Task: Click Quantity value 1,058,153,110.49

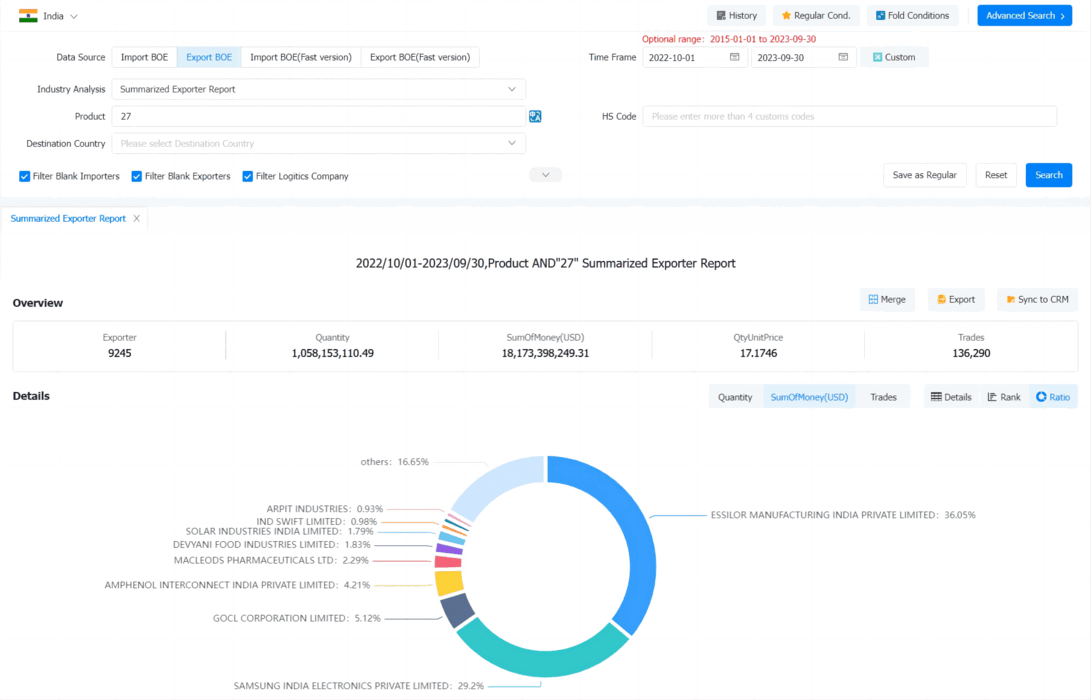Action: tap(333, 353)
